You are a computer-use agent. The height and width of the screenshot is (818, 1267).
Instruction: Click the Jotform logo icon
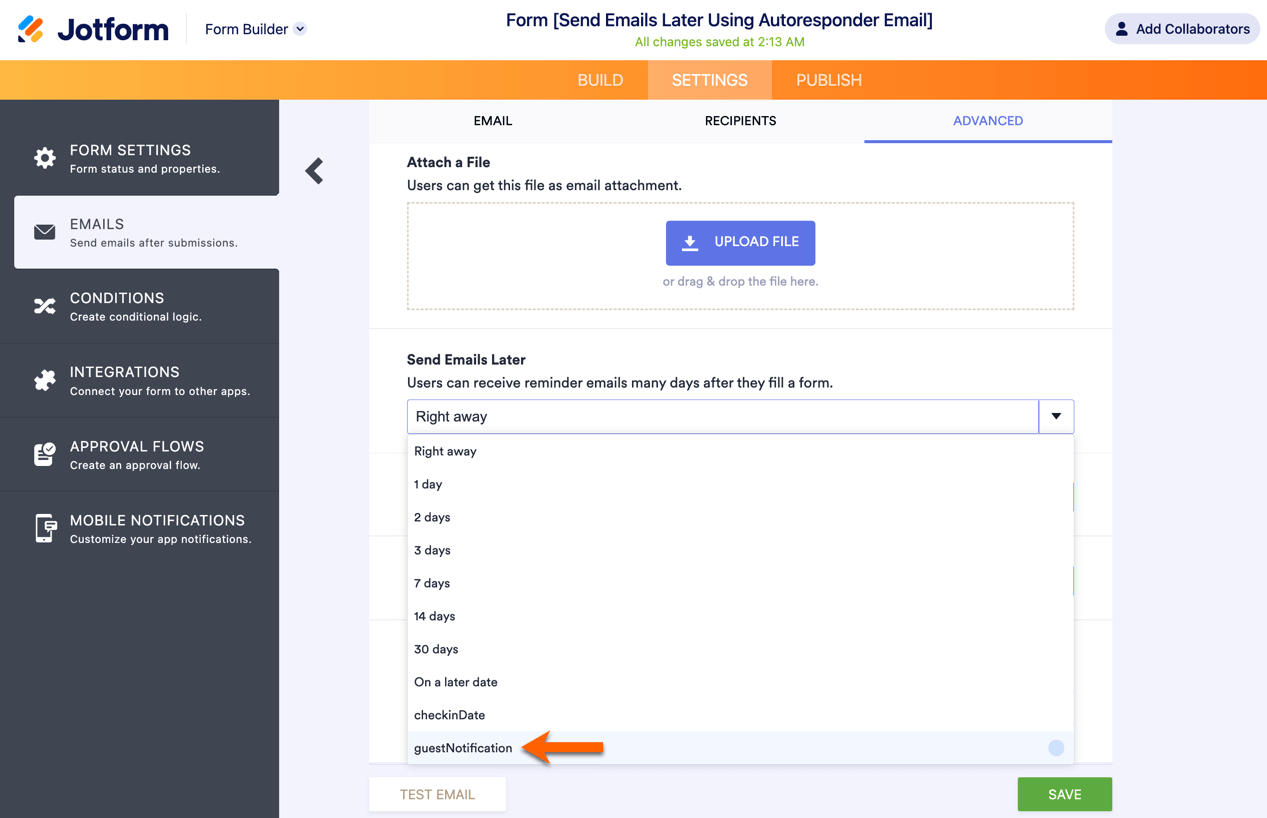(x=31, y=29)
